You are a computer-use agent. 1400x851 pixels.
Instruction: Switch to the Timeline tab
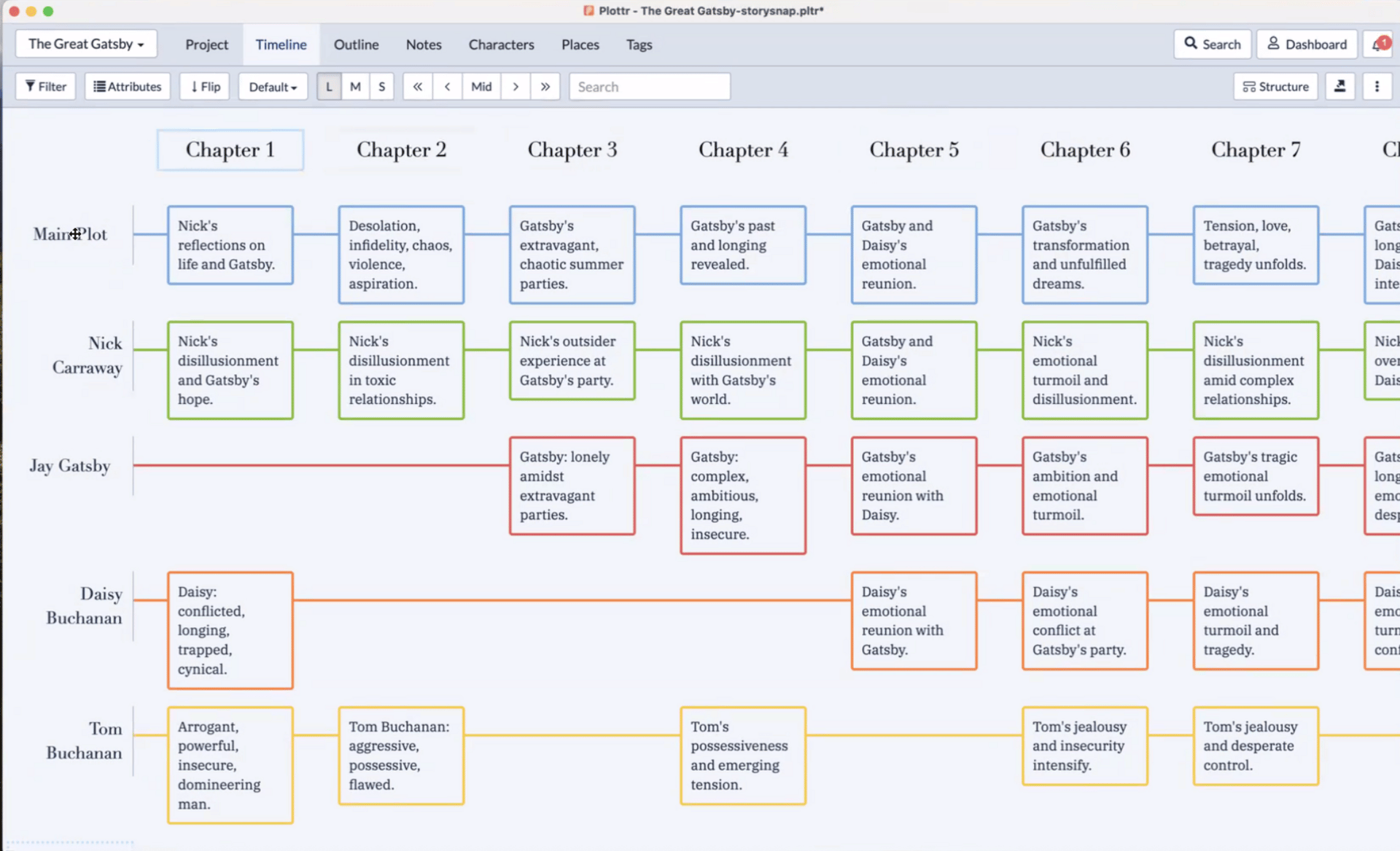(281, 44)
